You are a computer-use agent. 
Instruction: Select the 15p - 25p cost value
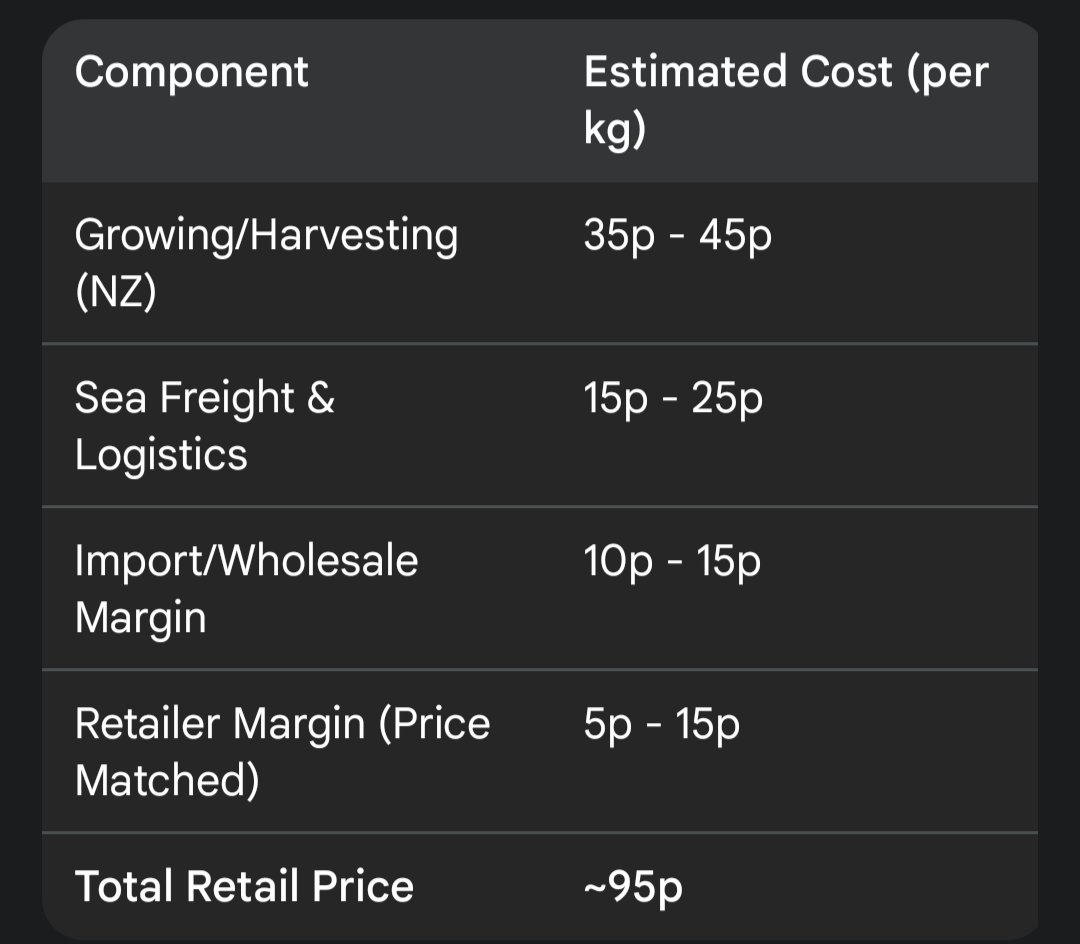673,399
